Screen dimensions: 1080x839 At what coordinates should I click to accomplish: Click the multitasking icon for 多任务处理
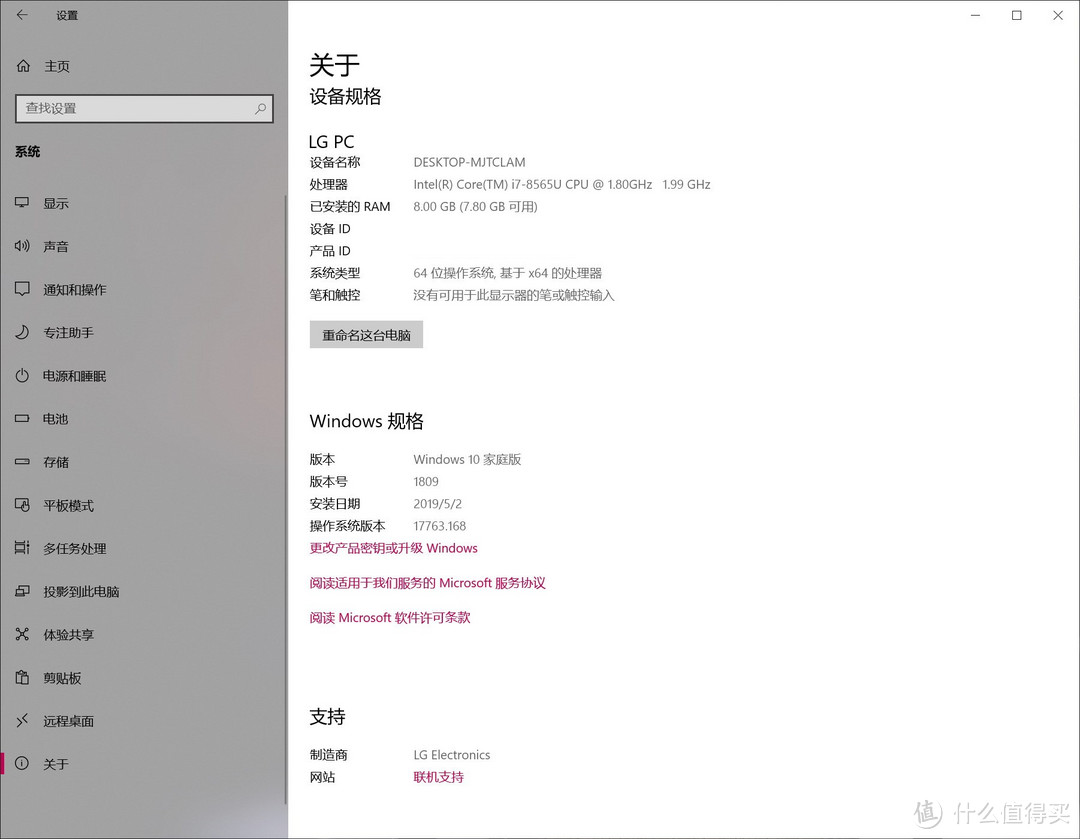click(22, 548)
